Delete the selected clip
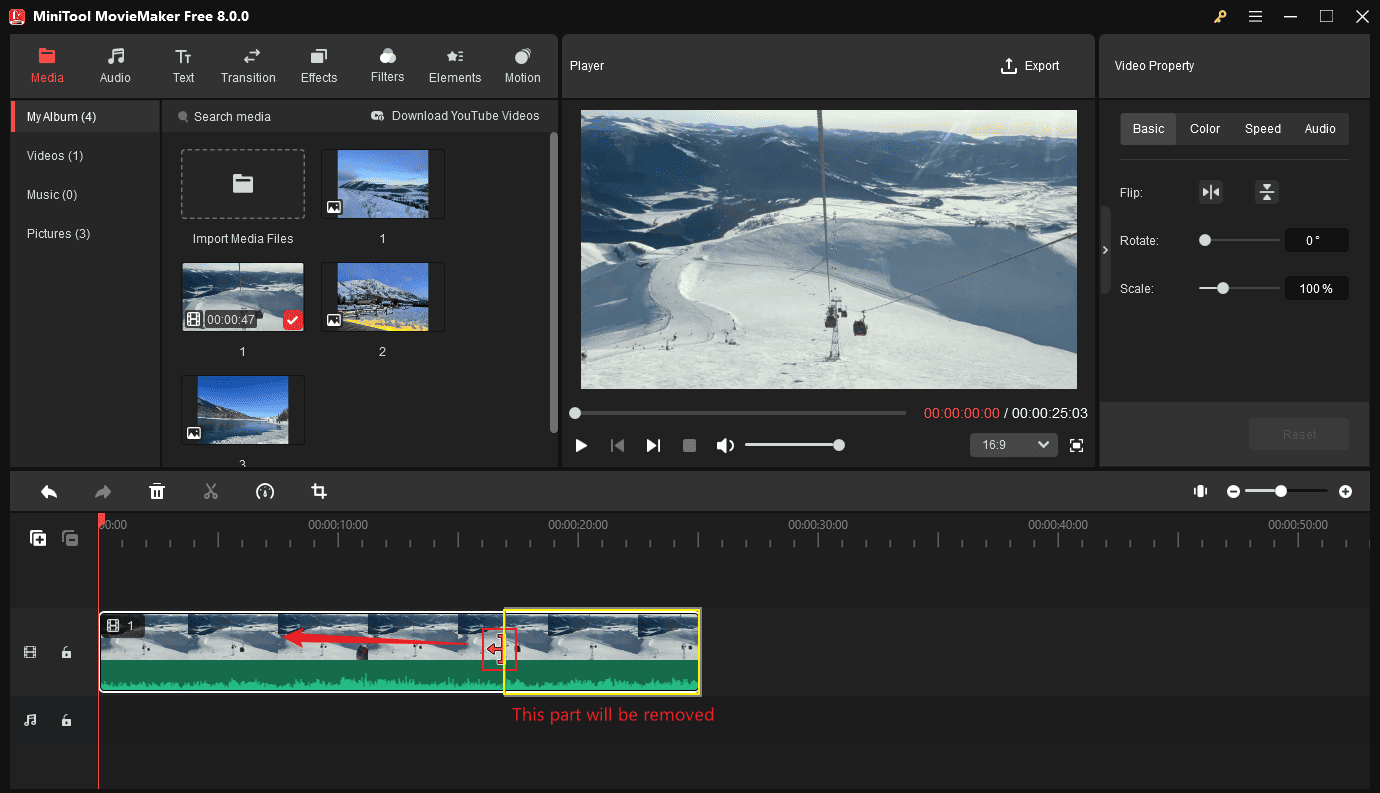This screenshot has height=793, width=1380. click(x=157, y=491)
